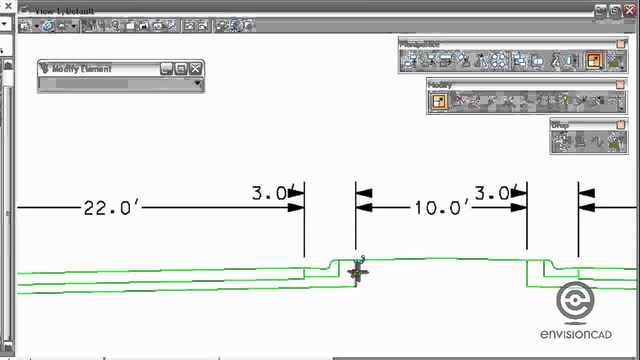Select the Window Area view tool

130,26
